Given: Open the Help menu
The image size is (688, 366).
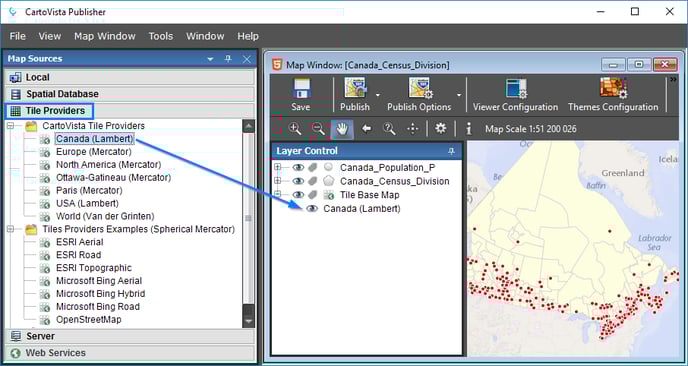Looking at the screenshot, I should click(248, 36).
